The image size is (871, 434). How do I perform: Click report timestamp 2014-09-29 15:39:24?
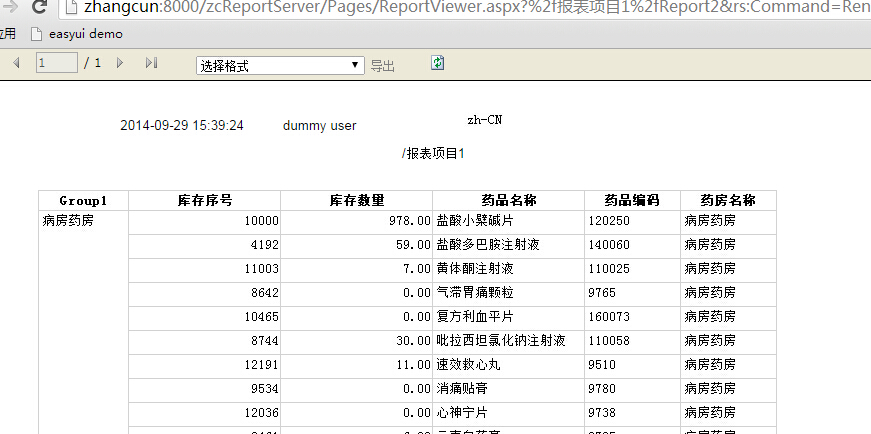(x=182, y=126)
